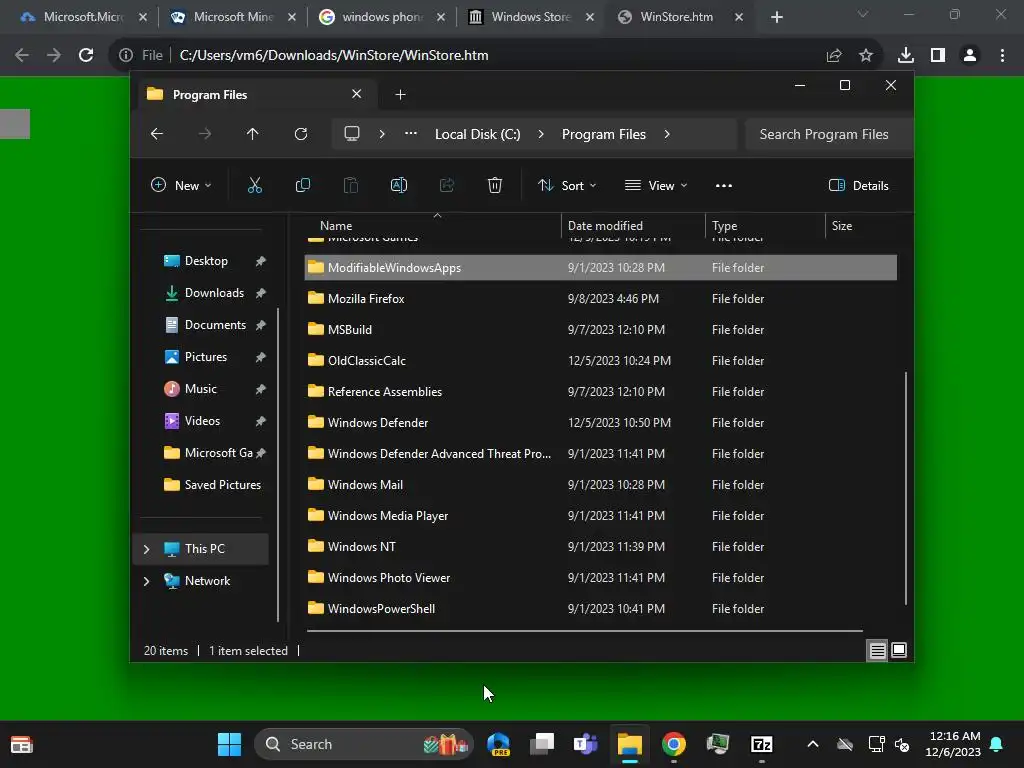This screenshot has height=768, width=1024.
Task: Click Local Disk (C:) in breadcrumb
Action: 477,134
